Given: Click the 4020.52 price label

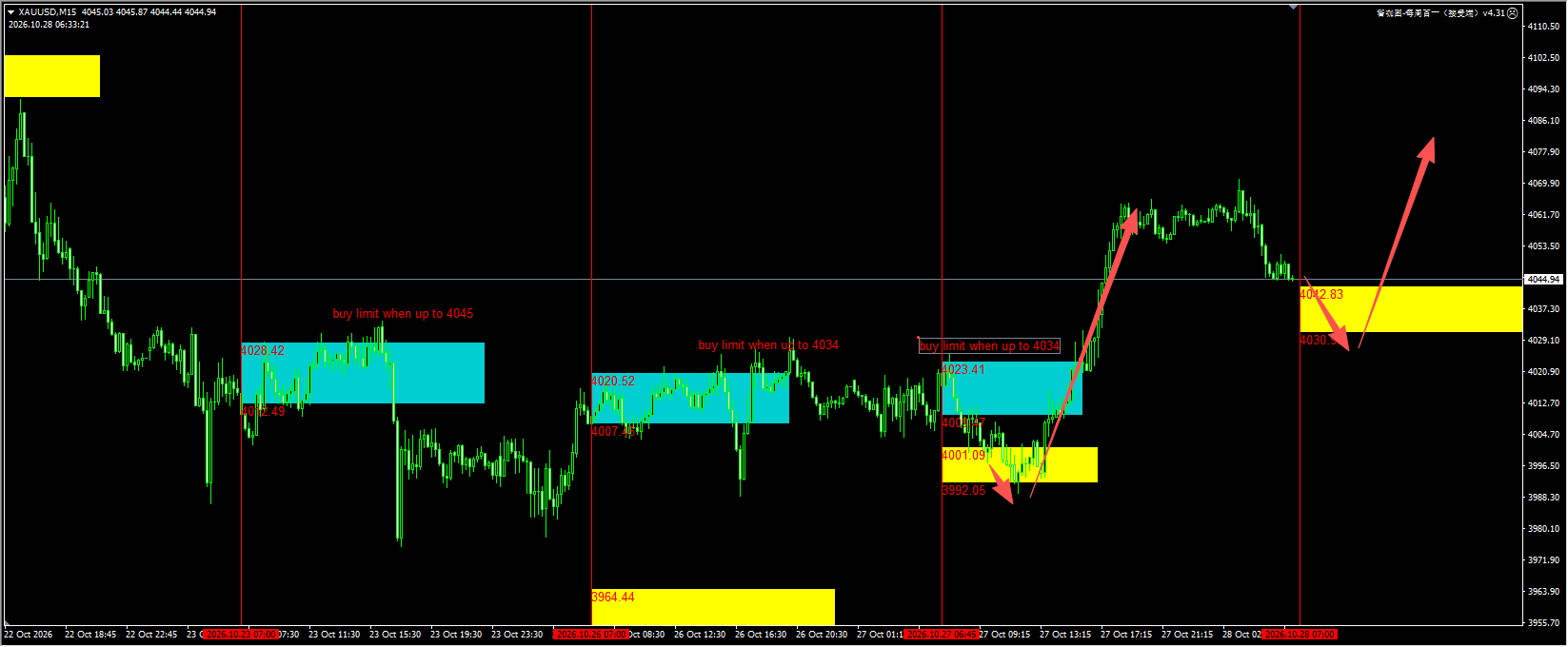Looking at the screenshot, I should 613,381.
